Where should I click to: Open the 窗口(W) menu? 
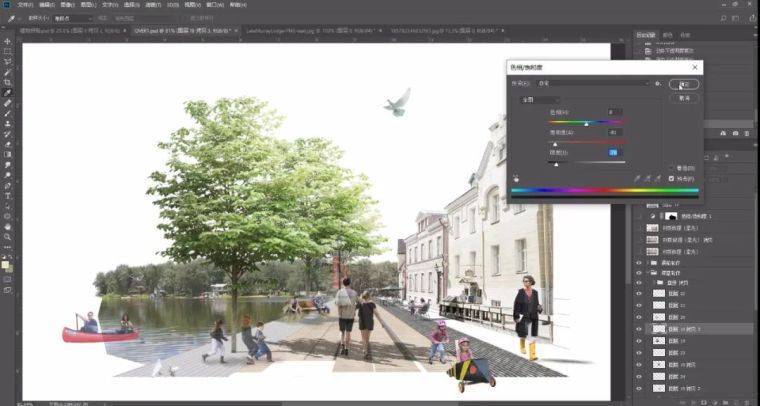tap(215, 5)
